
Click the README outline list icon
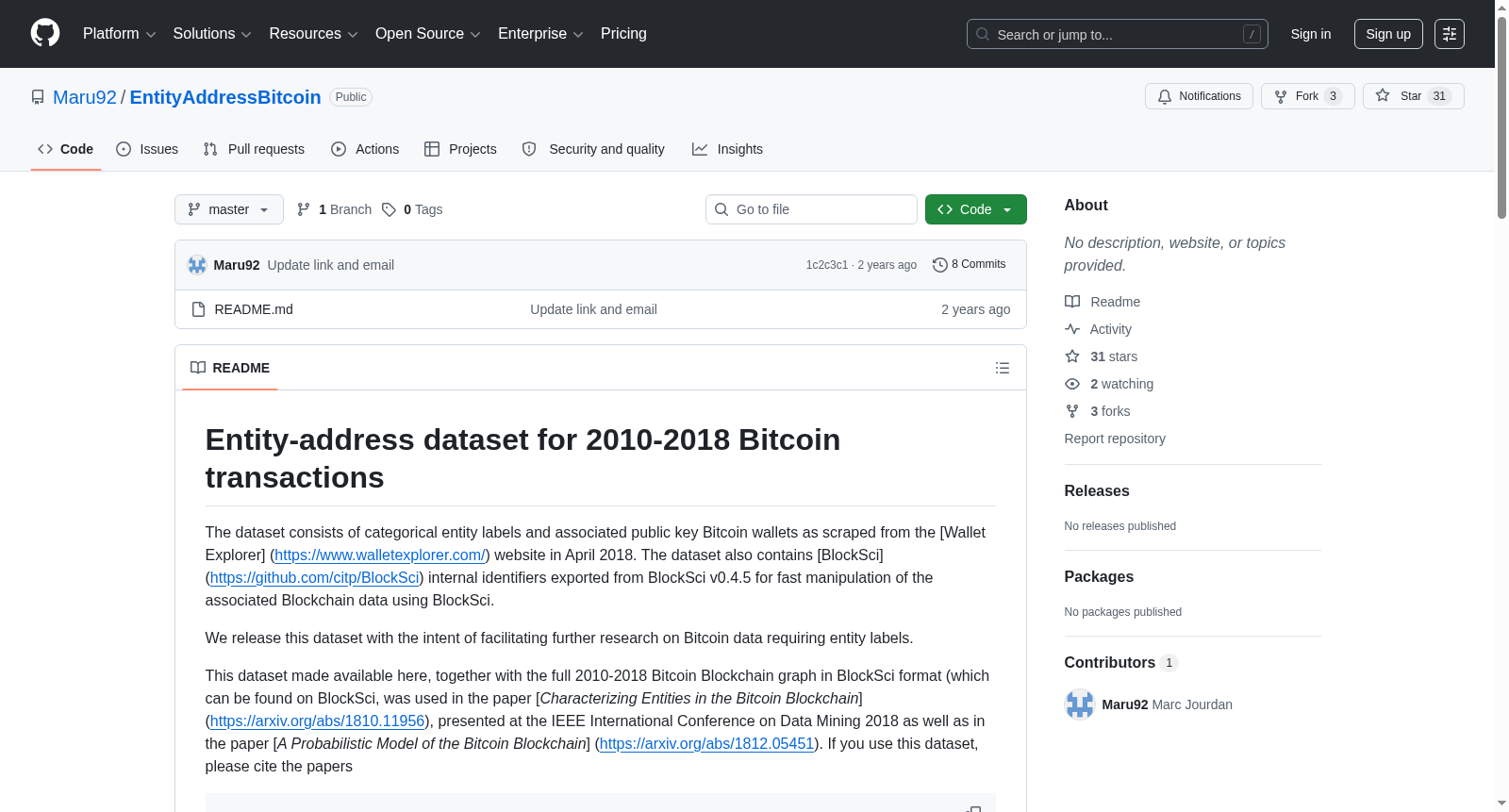[x=1003, y=368]
